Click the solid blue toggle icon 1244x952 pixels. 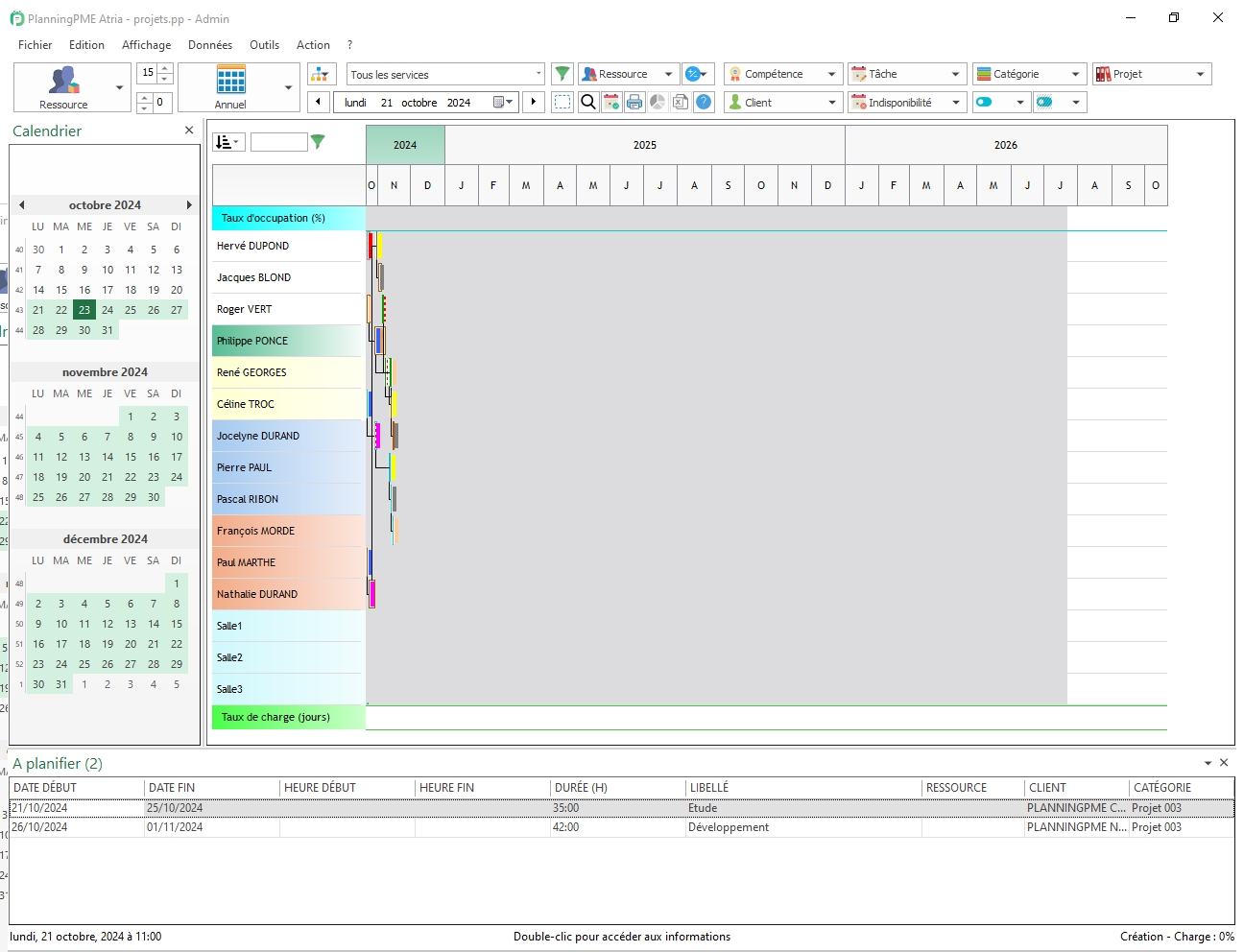pos(984,102)
